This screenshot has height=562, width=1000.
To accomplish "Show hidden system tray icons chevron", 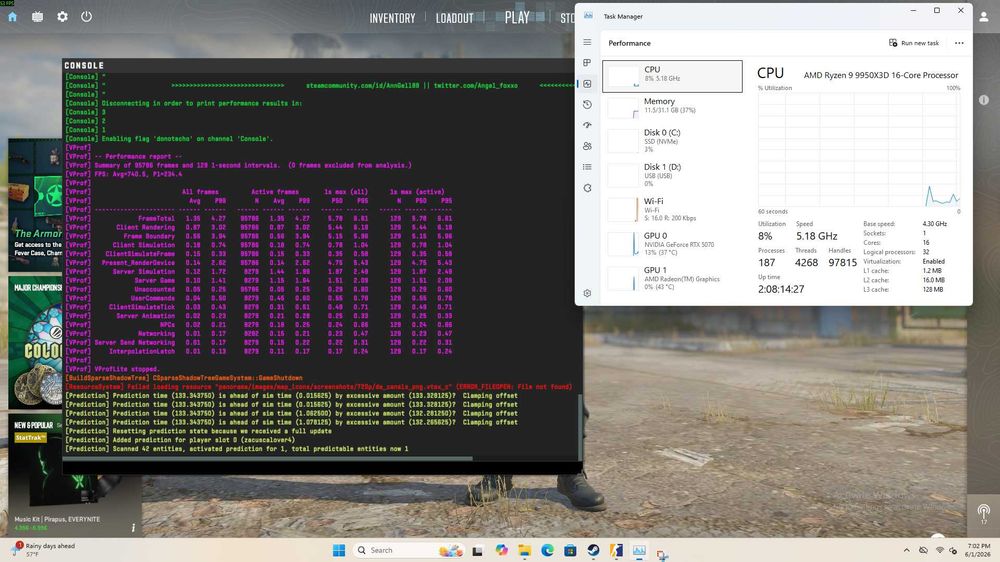I will pos(906,551).
